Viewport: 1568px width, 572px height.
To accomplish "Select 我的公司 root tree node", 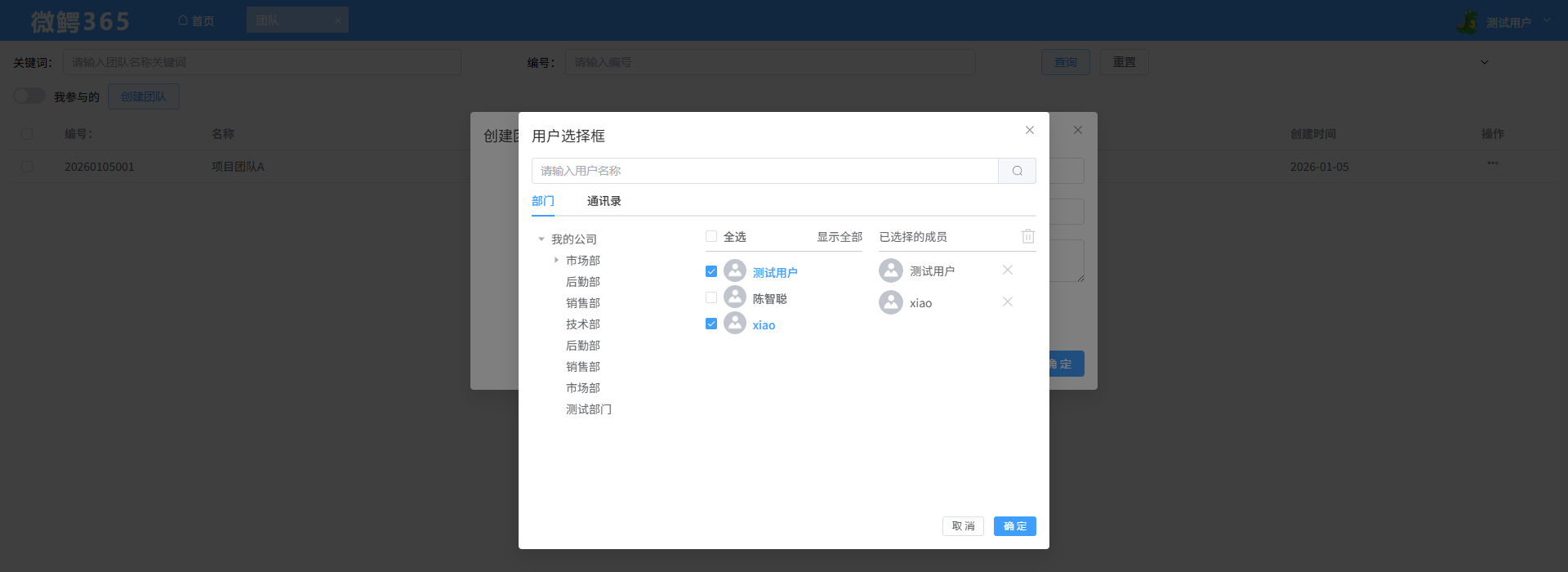I will pyautogui.click(x=574, y=239).
